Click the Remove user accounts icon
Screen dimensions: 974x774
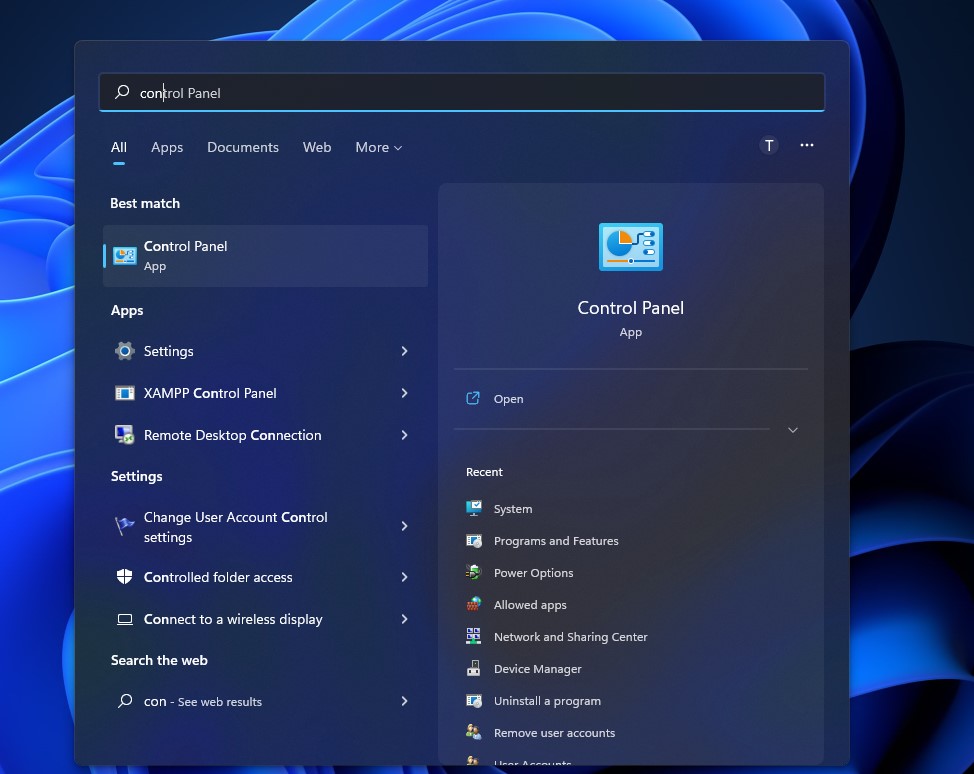[x=474, y=732]
